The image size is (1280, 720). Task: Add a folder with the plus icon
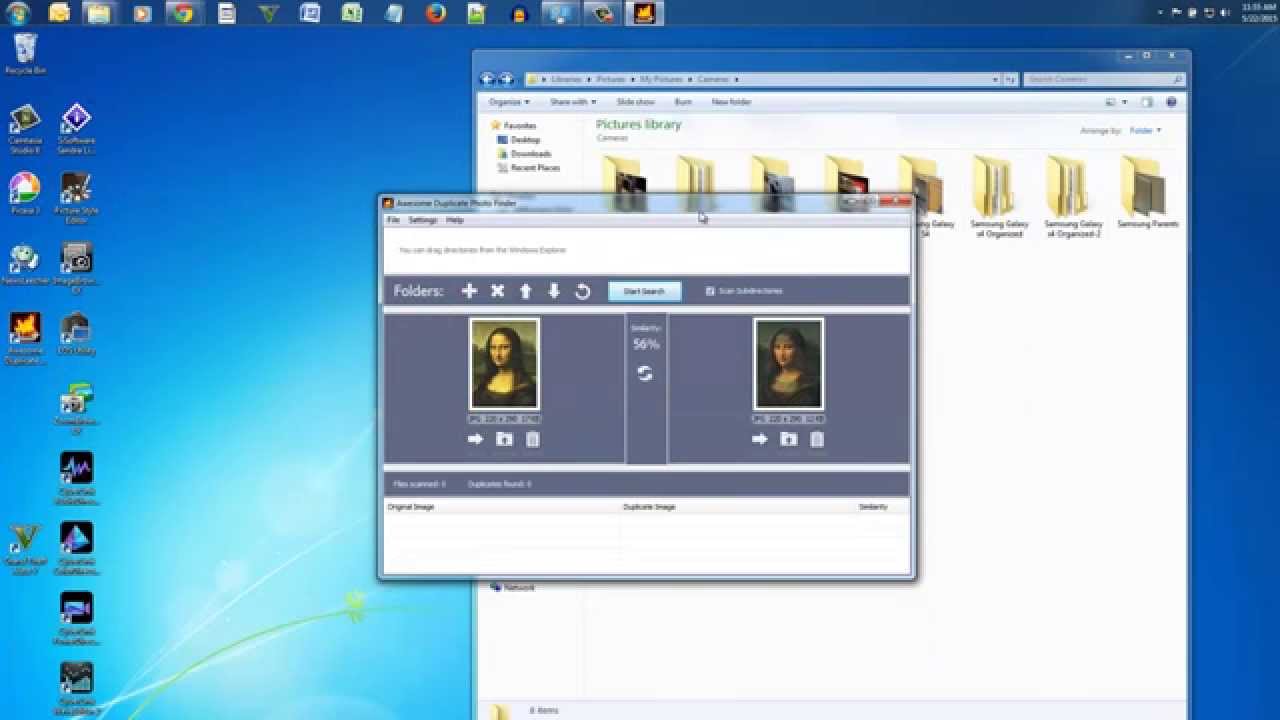[x=469, y=291]
